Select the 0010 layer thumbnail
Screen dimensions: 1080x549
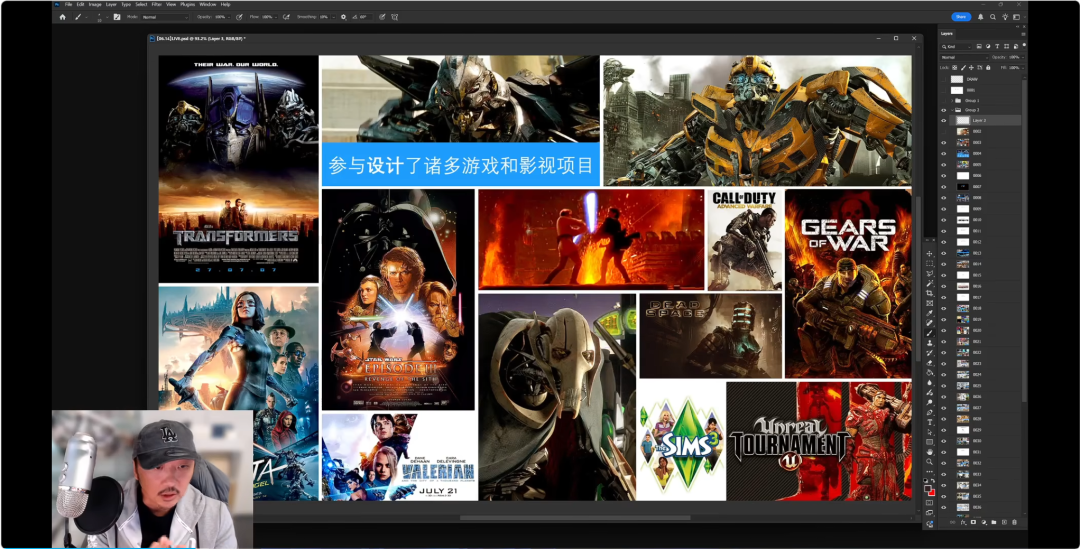[963, 220]
